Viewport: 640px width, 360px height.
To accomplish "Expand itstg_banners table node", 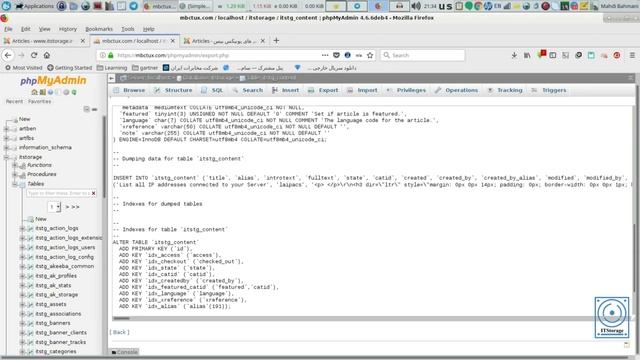I will point(22,323).
